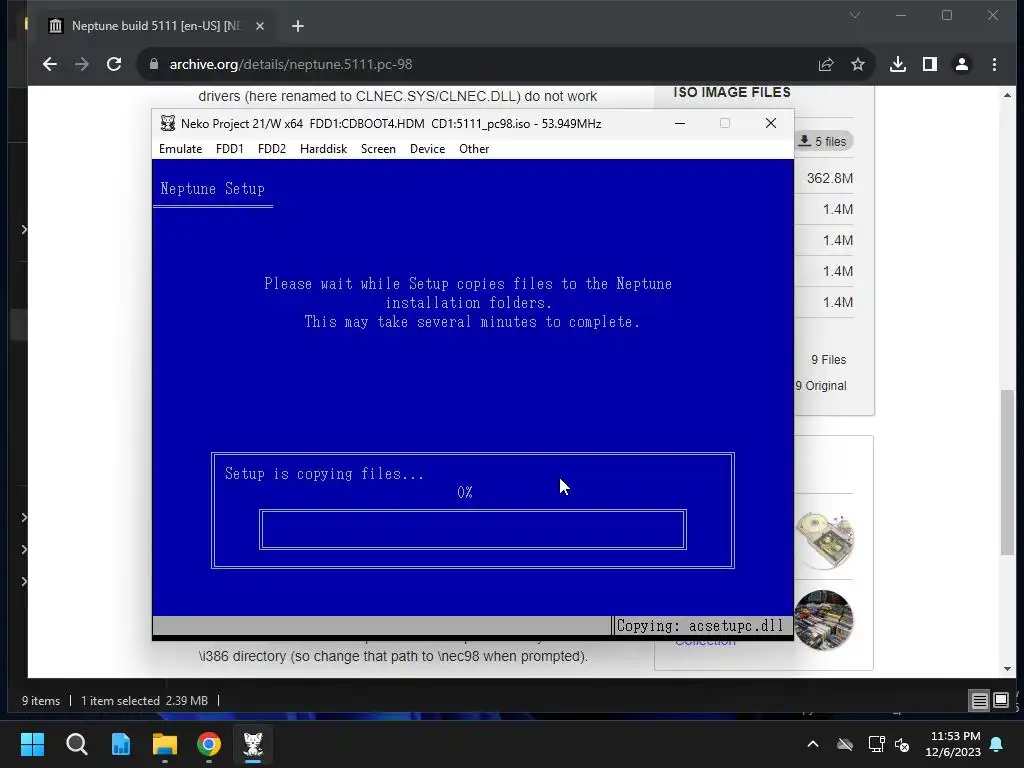Screen dimensions: 1024x768
Task: Click the scroll up arrow of page
Action: [x=1008, y=95]
